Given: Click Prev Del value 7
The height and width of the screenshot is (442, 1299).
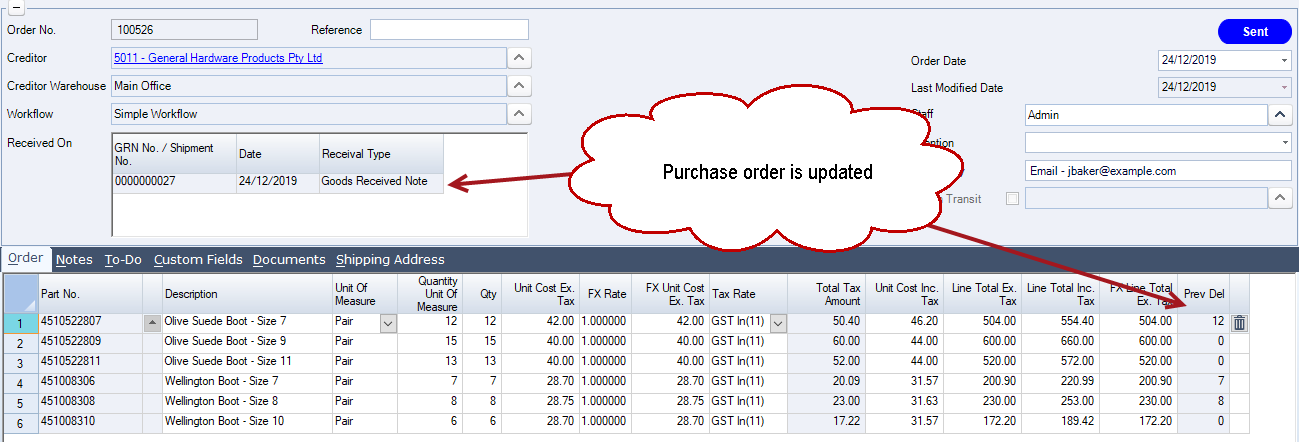Looking at the screenshot, I should (x=1203, y=382).
